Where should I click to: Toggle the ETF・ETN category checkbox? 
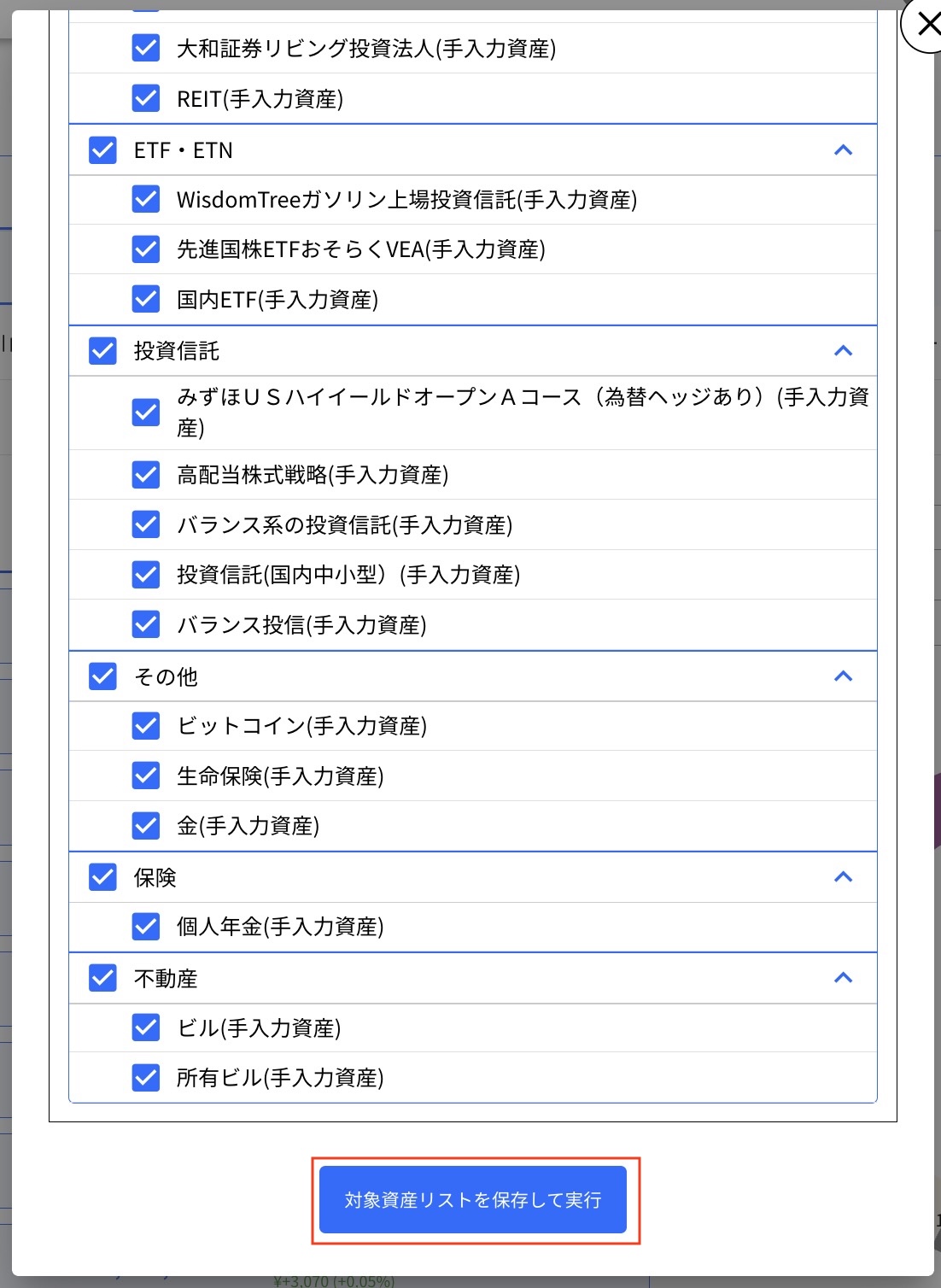(102, 149)
